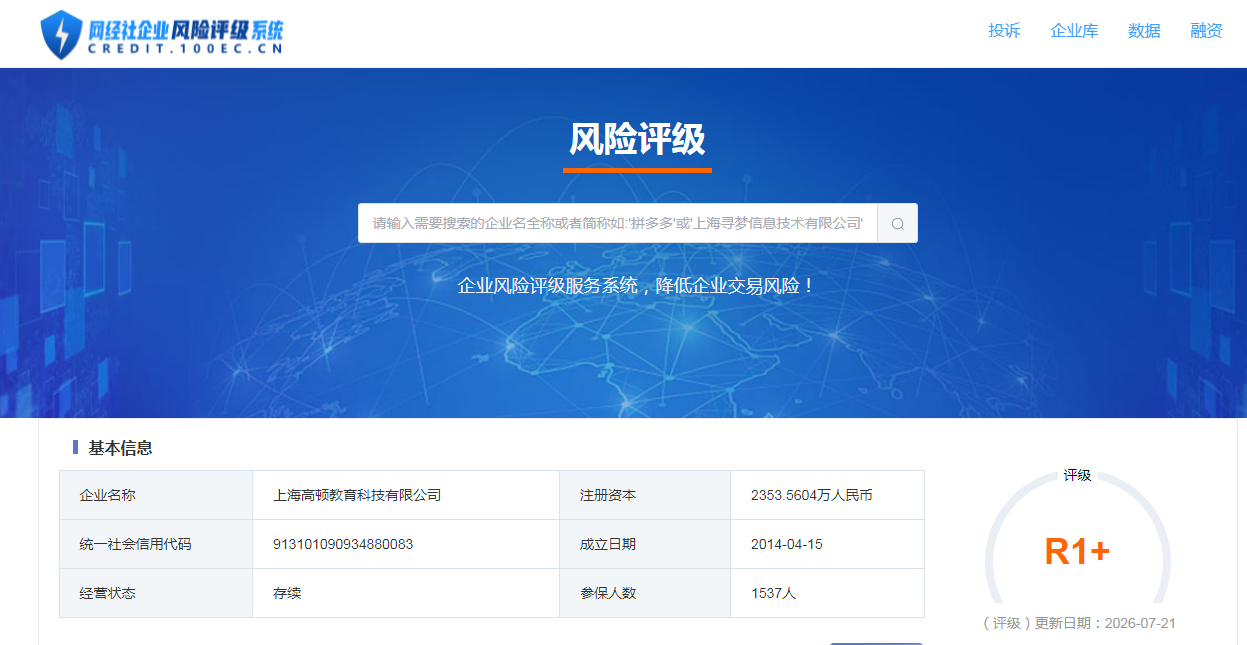
Task: Click the magnifier search icon
Action: click(897, 223)
